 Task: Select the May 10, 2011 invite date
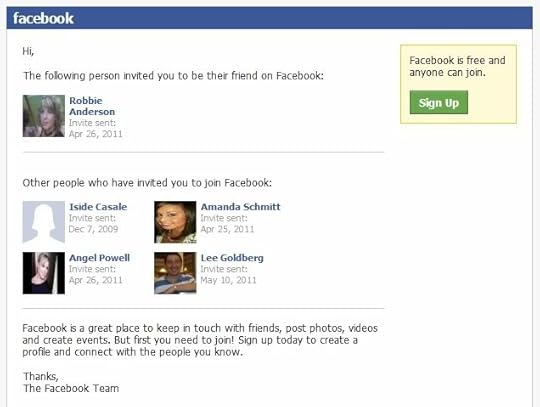[228, 280]
